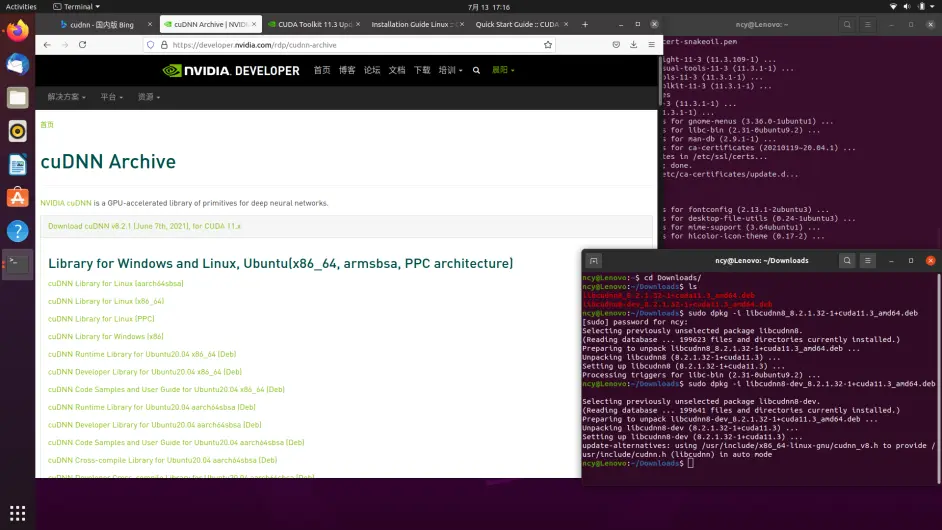Click the NVIDIA cuDNN link

tap(65, 203)
